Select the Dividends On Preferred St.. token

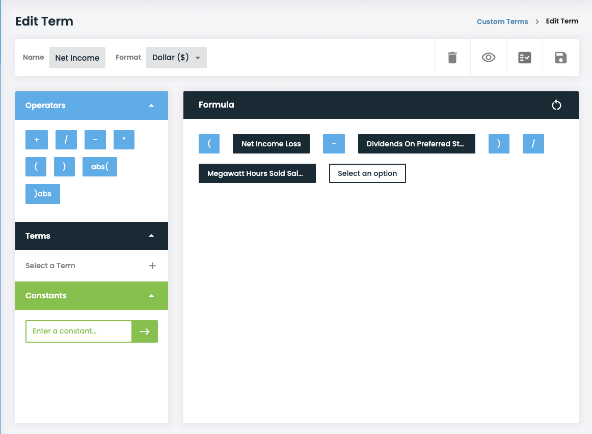416,144
